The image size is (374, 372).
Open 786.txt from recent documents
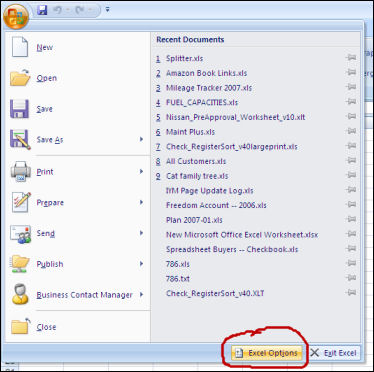[x=178, y=278]
